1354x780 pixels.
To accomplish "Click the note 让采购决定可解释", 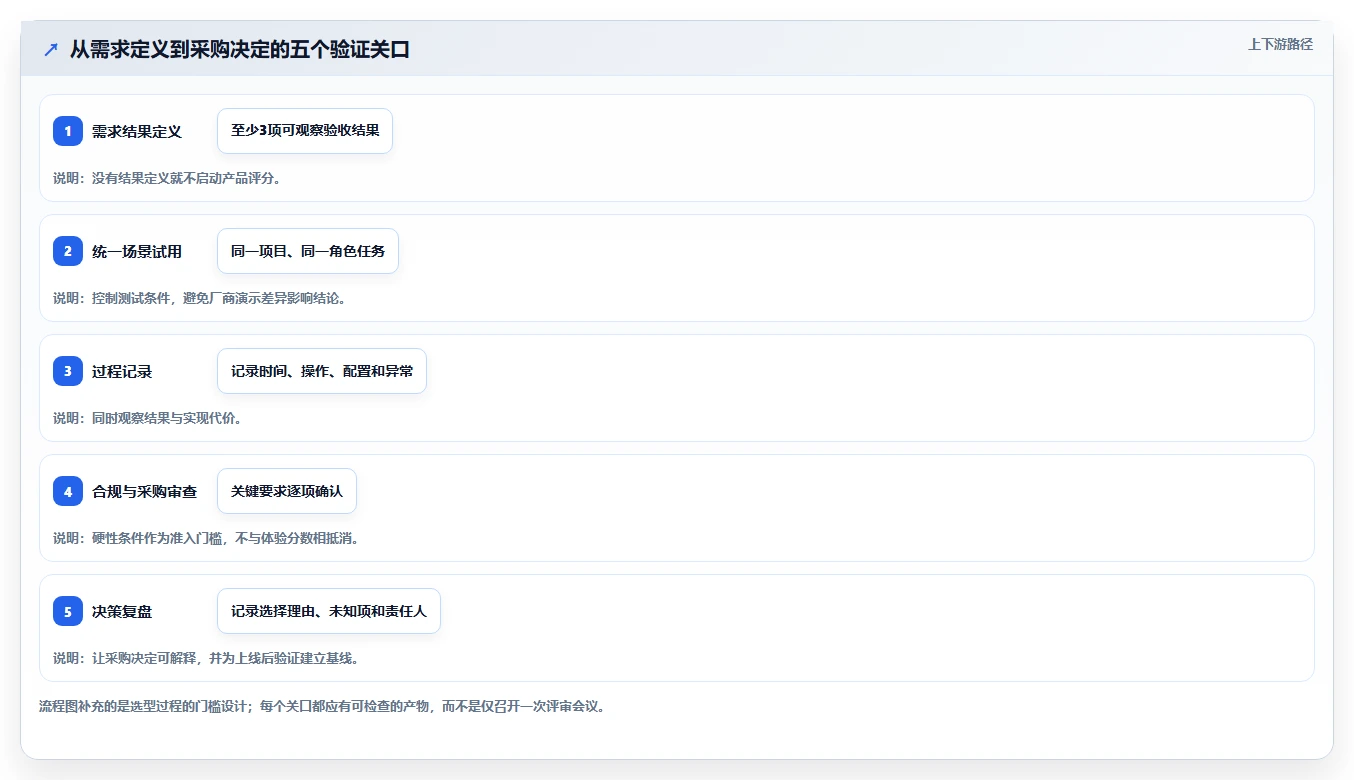I will pyautogui.click(x=206, y=658).
